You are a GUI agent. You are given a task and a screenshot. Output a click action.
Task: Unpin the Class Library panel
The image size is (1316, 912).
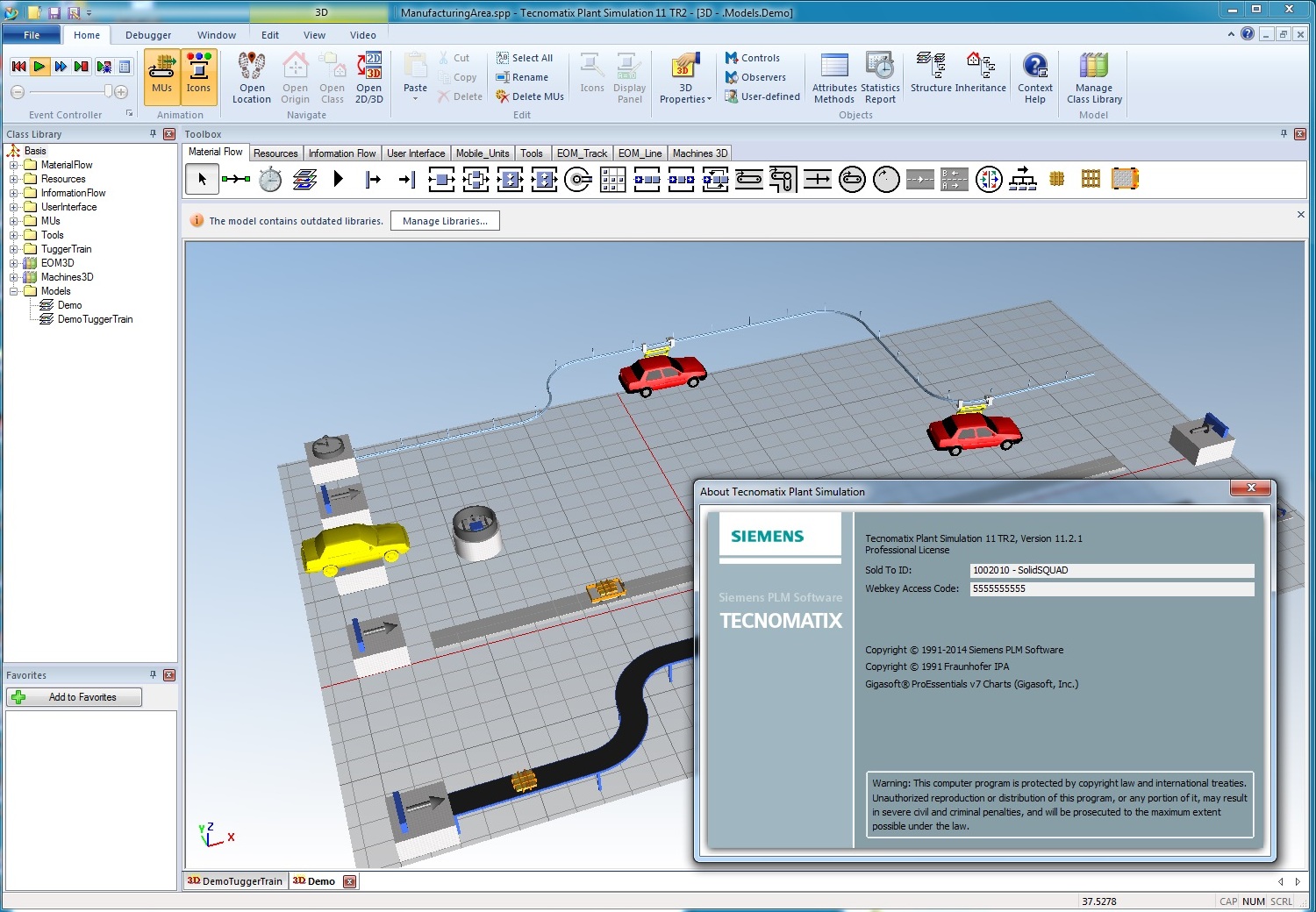click(152, 133)
